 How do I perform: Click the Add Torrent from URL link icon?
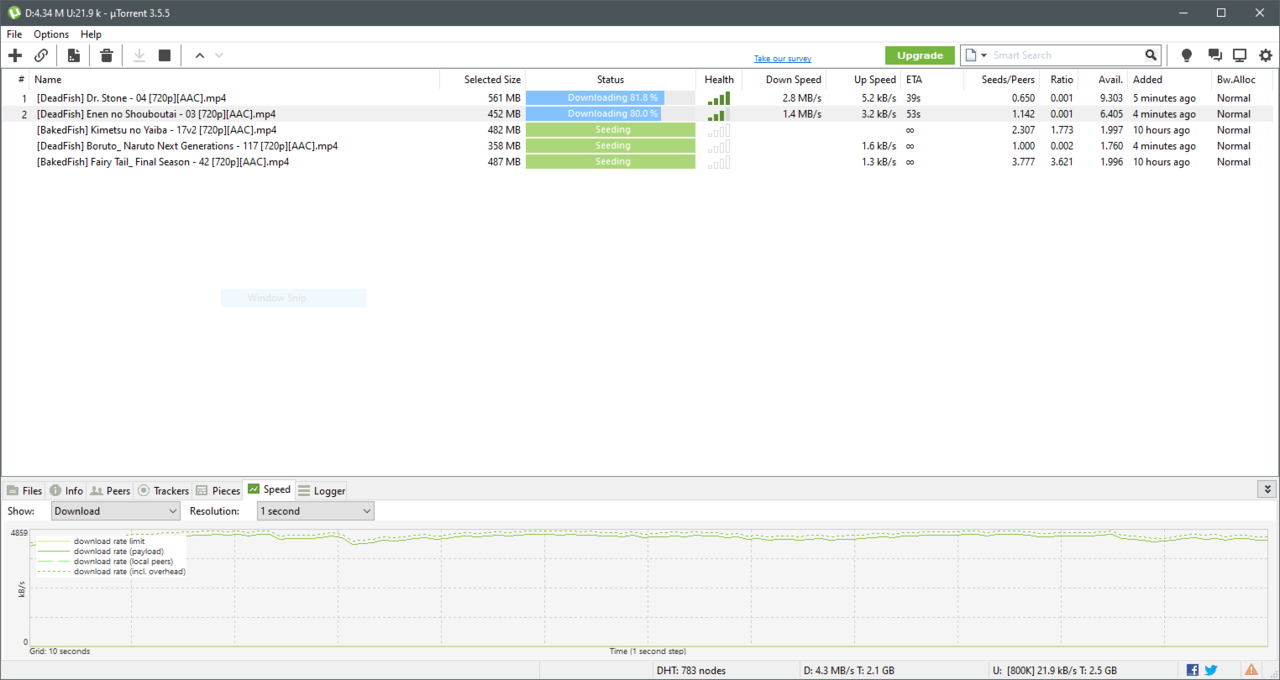[41, 56]
